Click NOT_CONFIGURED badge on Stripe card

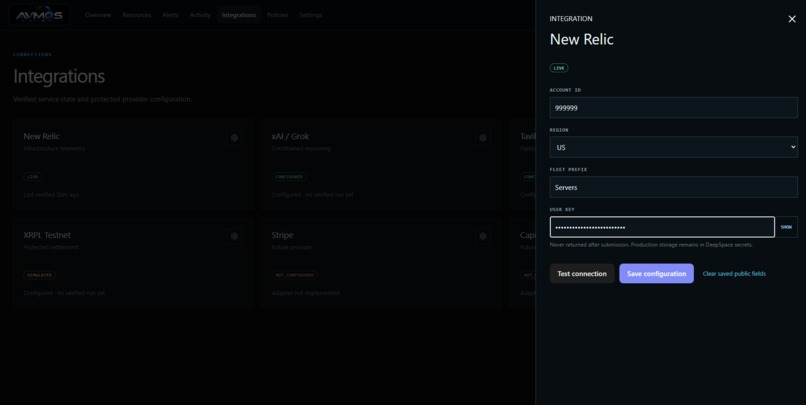point(295,275)
